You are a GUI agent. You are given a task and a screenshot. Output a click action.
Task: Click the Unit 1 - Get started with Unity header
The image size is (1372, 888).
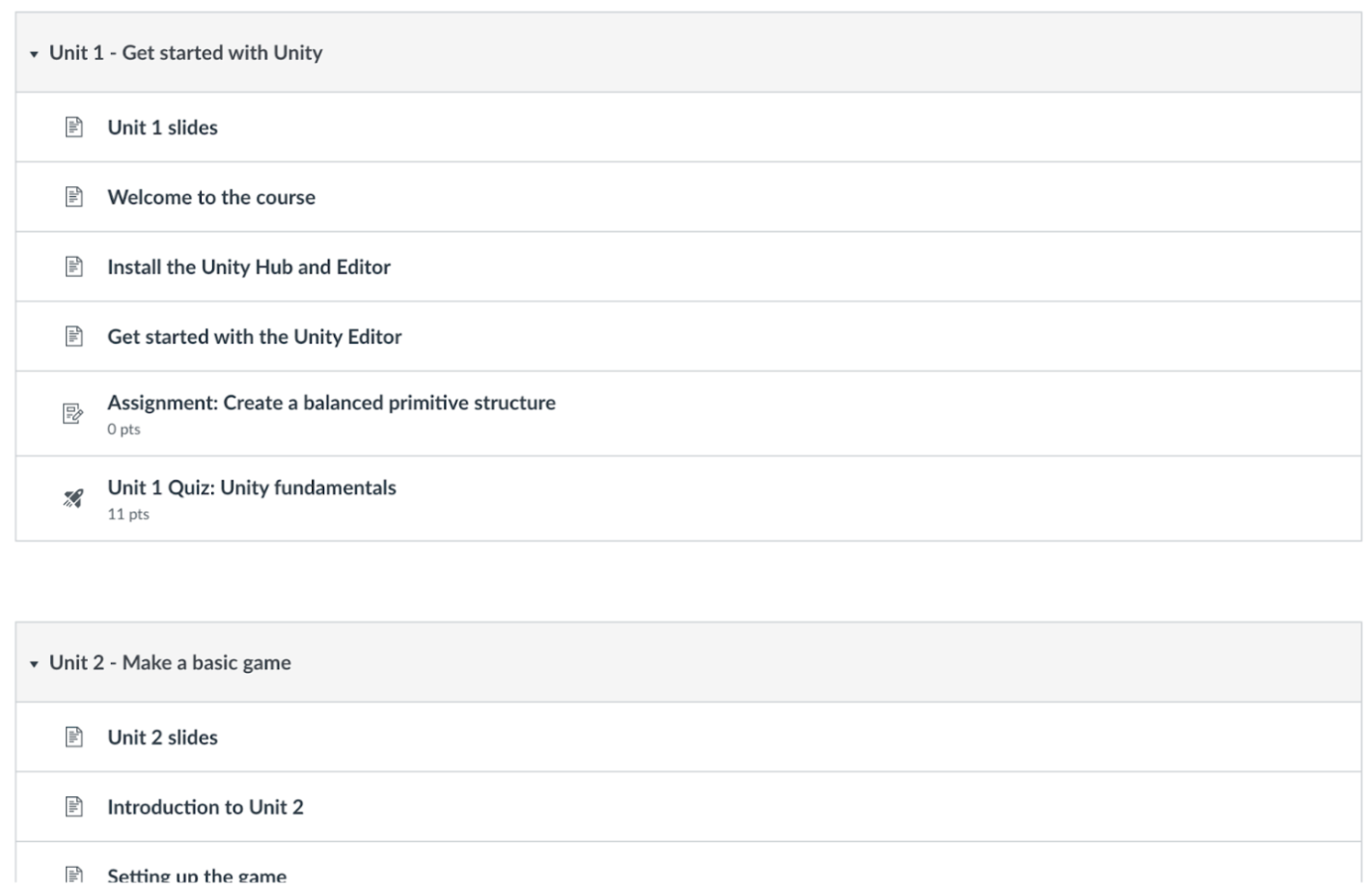click(186, 53)
